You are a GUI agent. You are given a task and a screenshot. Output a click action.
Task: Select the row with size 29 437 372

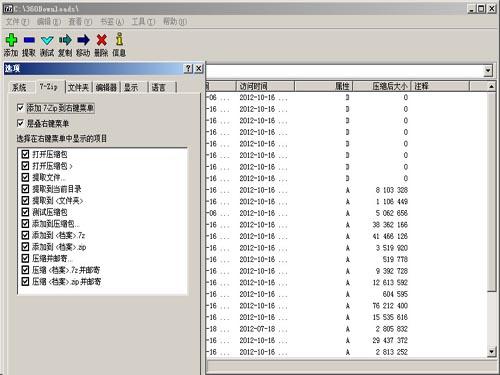pos(347,340)
